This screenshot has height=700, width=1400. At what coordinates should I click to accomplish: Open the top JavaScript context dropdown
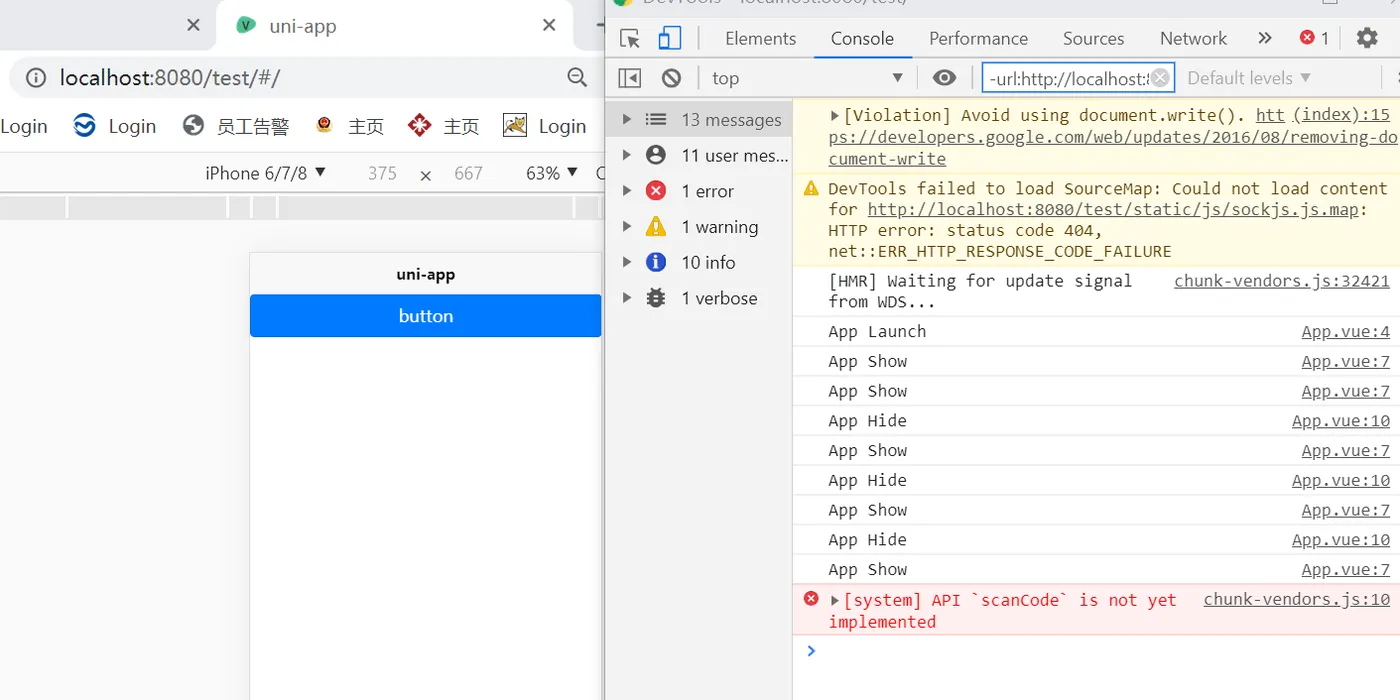coord(806,78)
